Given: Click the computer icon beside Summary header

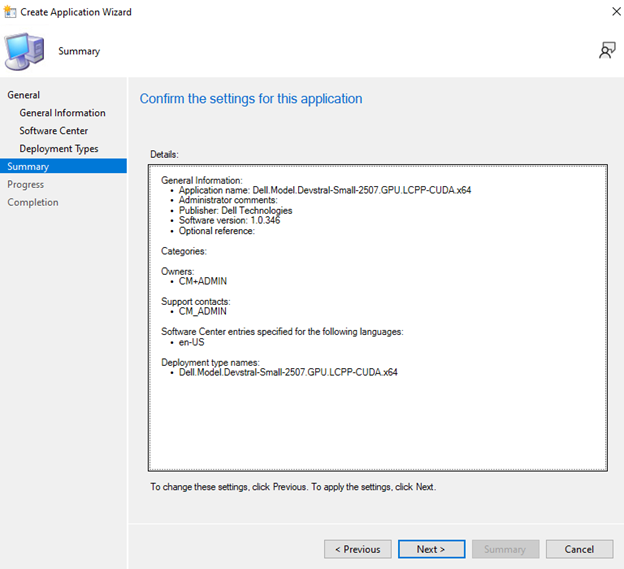Looking at the screenshot, I should tap(24, 52).
